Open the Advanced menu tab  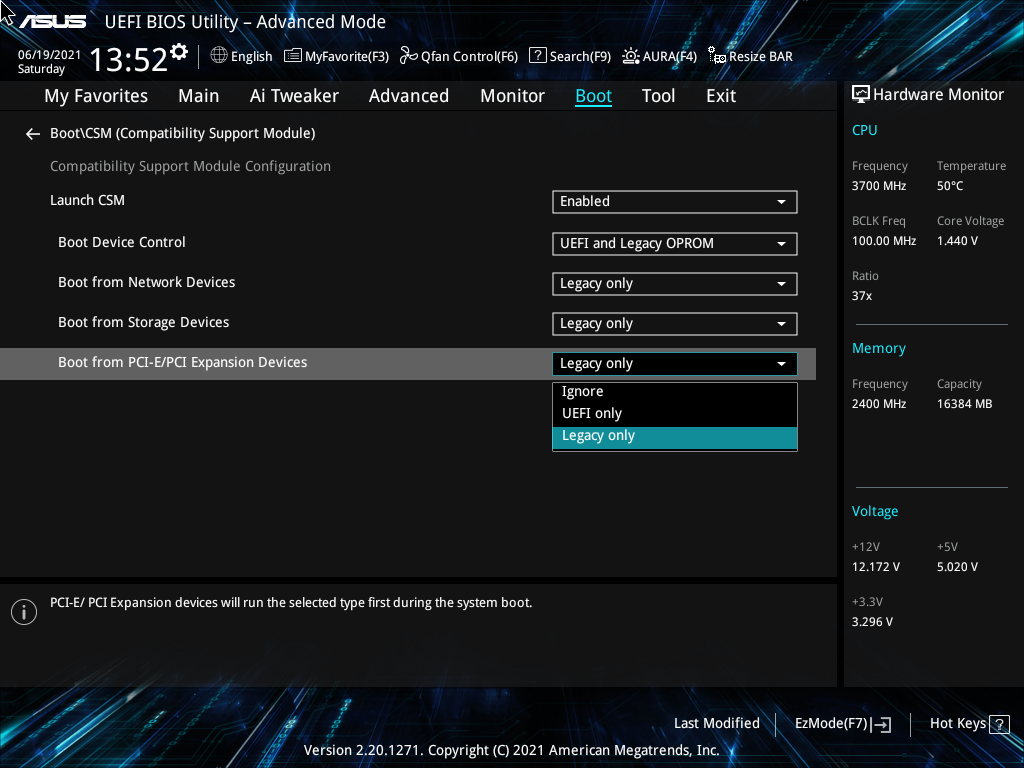point(408,95)
